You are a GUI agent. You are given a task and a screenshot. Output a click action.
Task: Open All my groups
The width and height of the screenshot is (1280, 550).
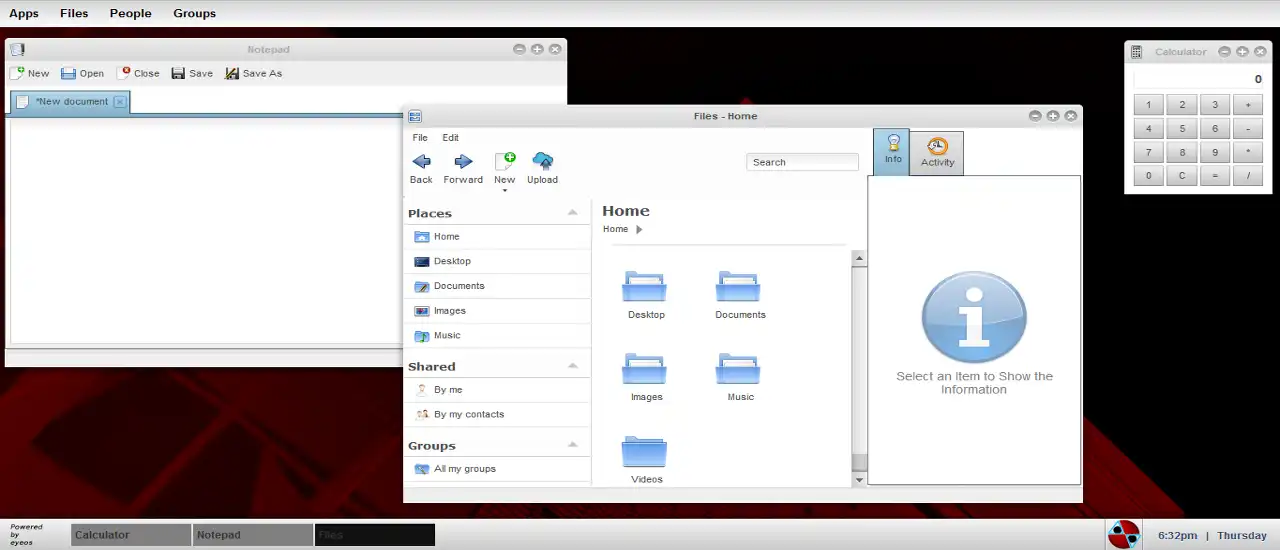click(498, 469)
